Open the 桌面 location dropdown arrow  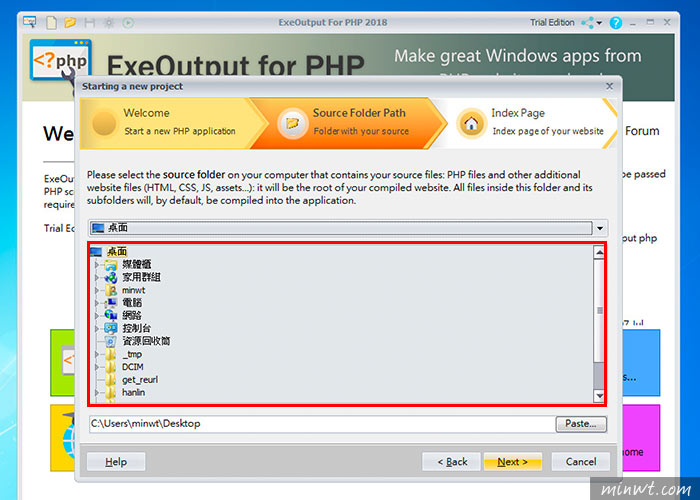pyautogui.click(x=600, y=229)
